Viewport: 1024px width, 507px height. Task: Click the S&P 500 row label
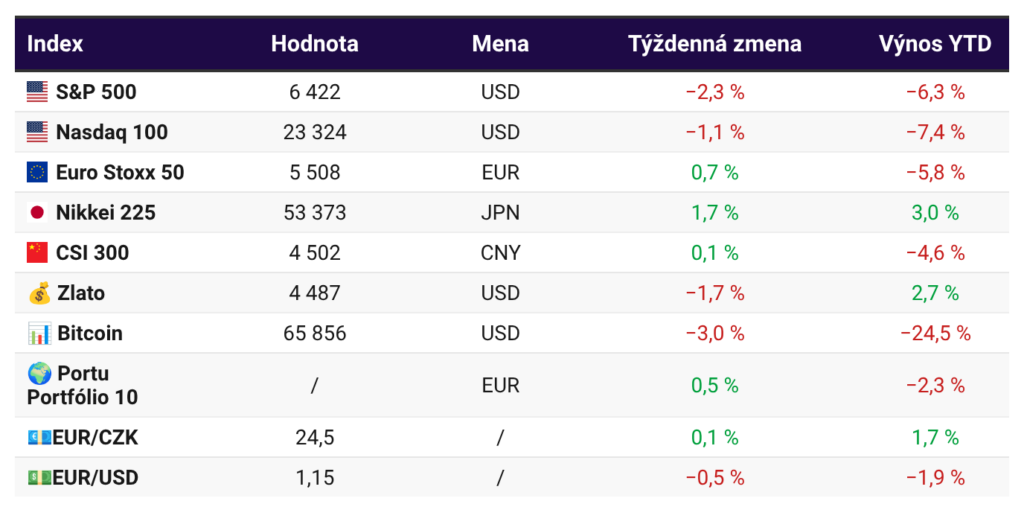pos(96,92)
